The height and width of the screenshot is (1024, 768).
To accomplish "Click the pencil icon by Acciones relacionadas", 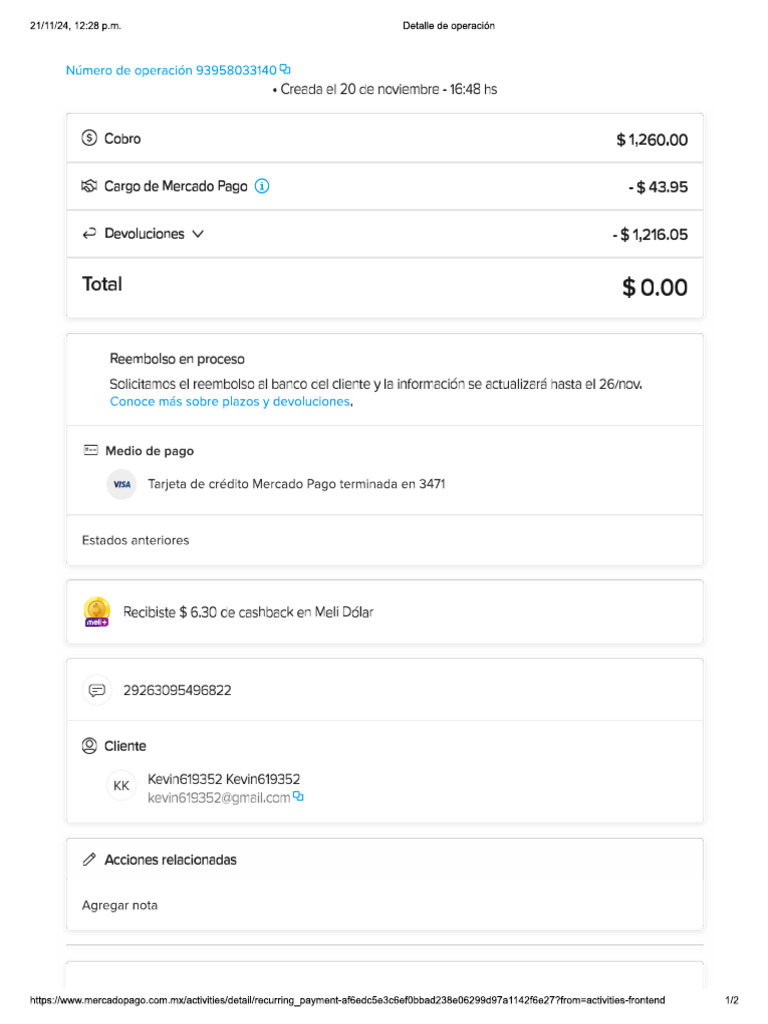I will [x=89, y=860].
